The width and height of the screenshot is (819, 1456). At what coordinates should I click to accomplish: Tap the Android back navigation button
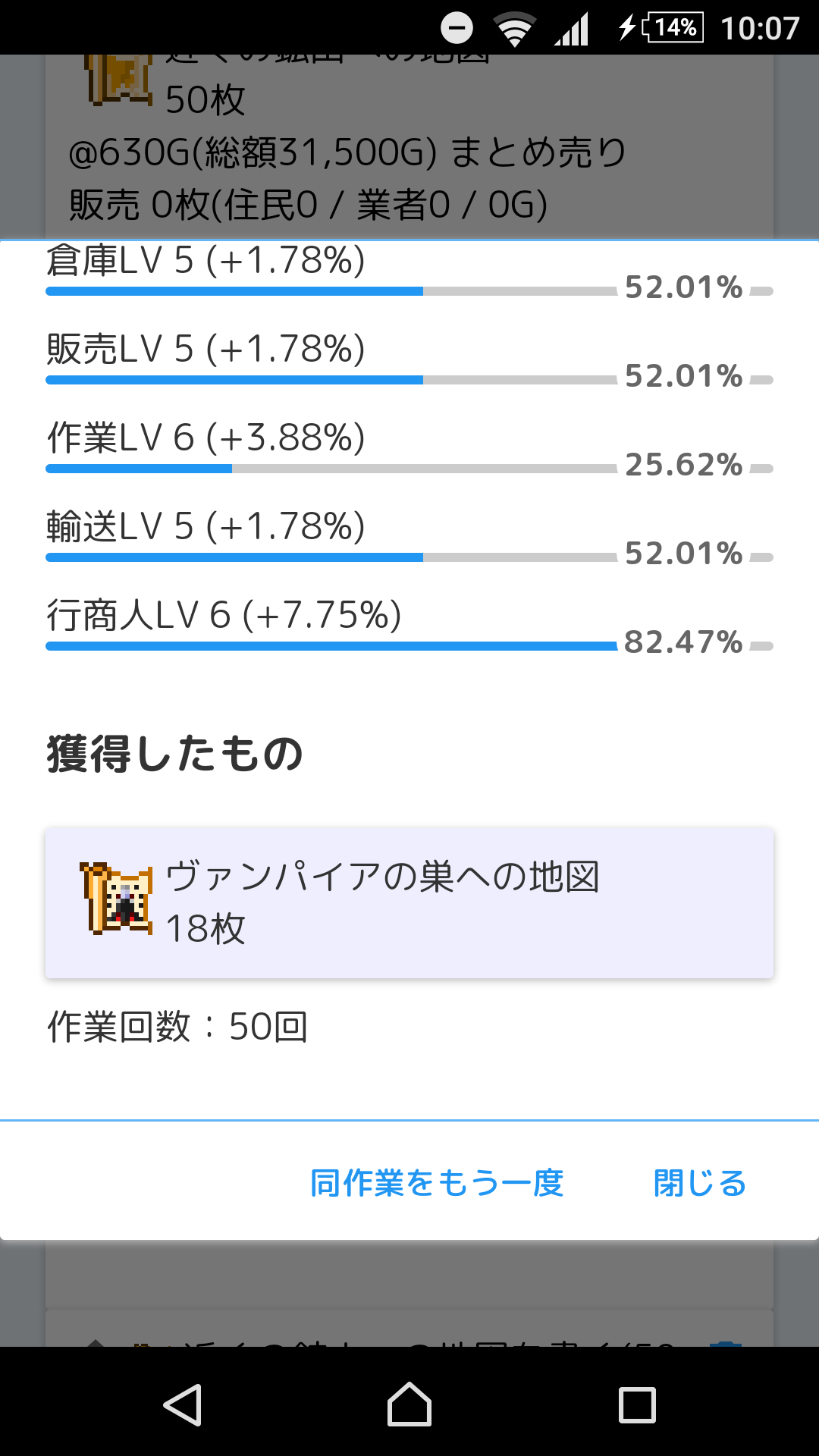click(x=183, y=1404)
